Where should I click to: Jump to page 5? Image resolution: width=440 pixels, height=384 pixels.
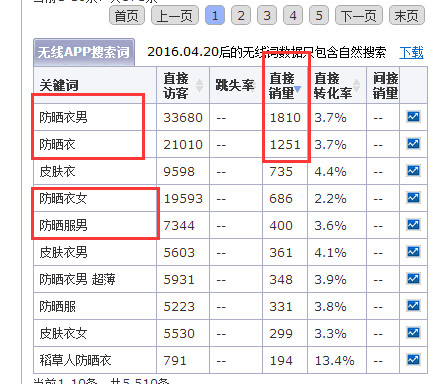(319, 16)
